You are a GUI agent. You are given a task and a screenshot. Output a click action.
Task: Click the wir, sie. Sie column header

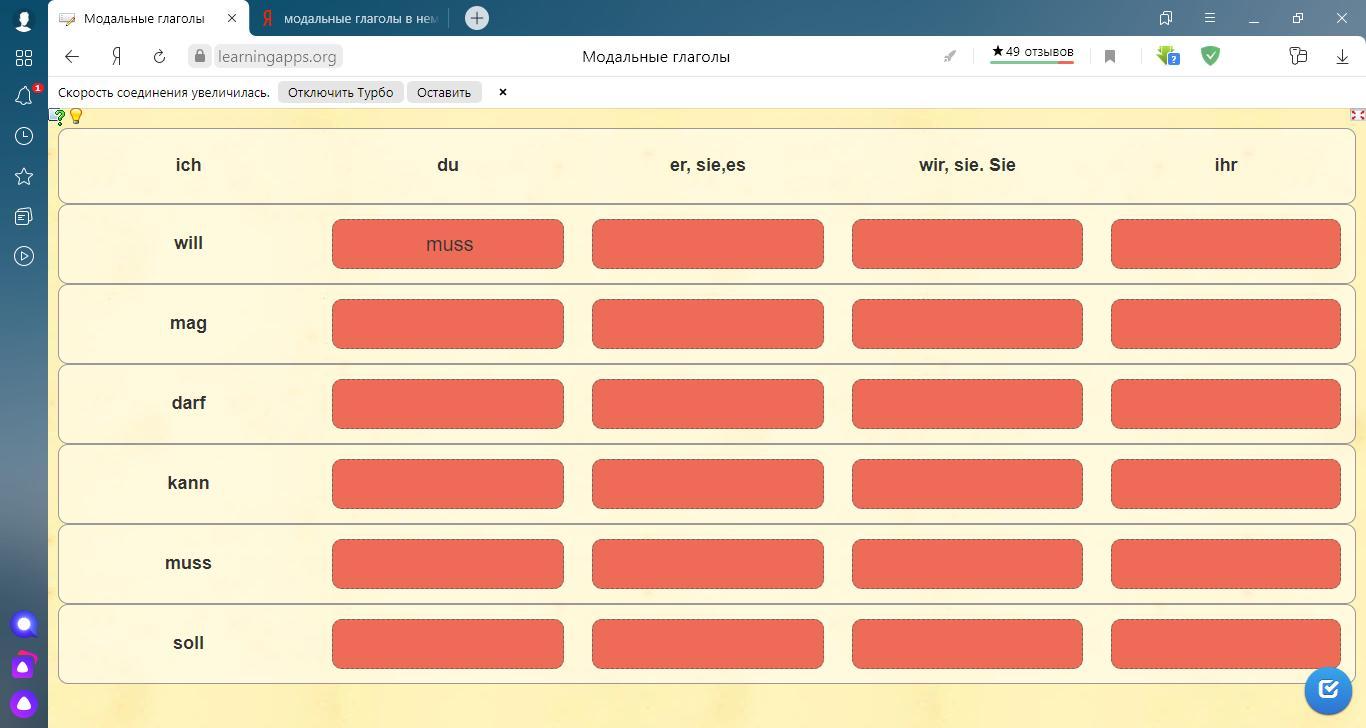(967, 165)
